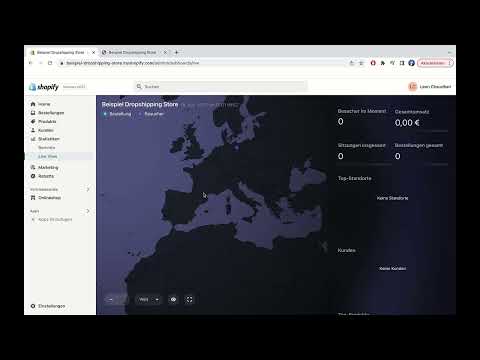This screenshot has width=480, height=360.
Task: Expand the Vertriebskanäle chevron
Action: pyautogui.click(x=88, y=189)
